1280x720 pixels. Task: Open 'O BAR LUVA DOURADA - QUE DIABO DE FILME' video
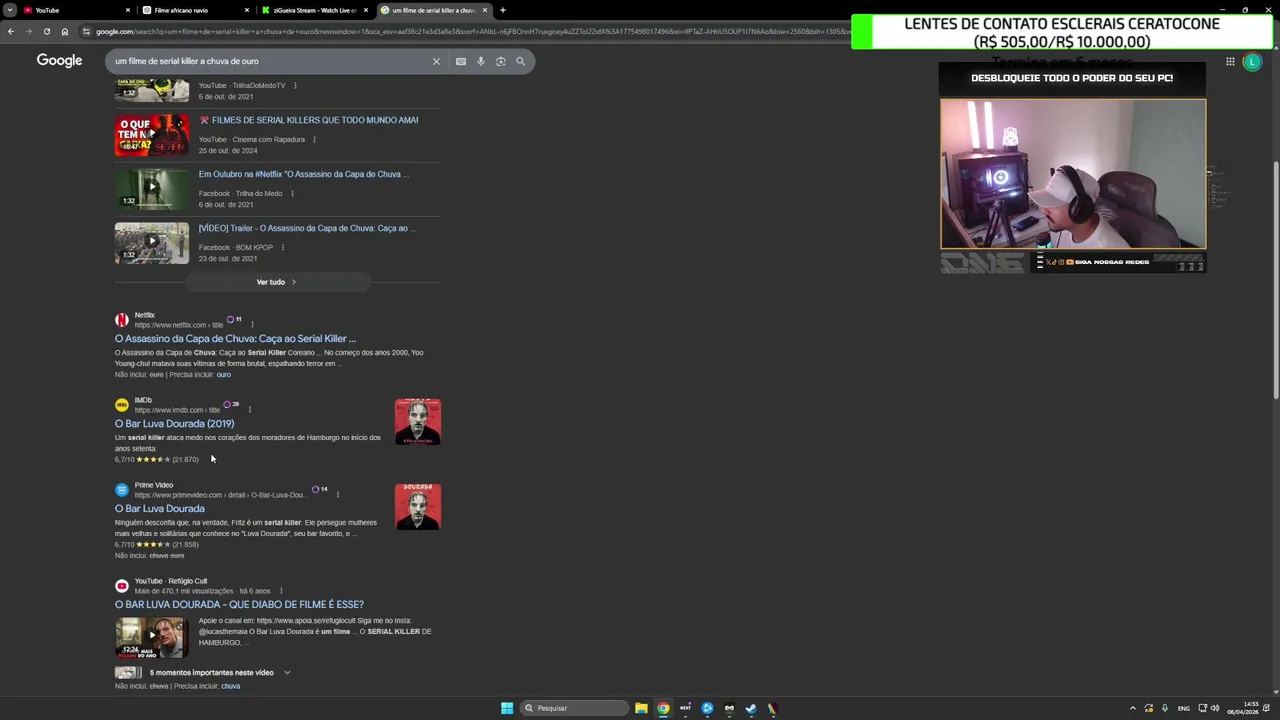(x=239, y=605)
